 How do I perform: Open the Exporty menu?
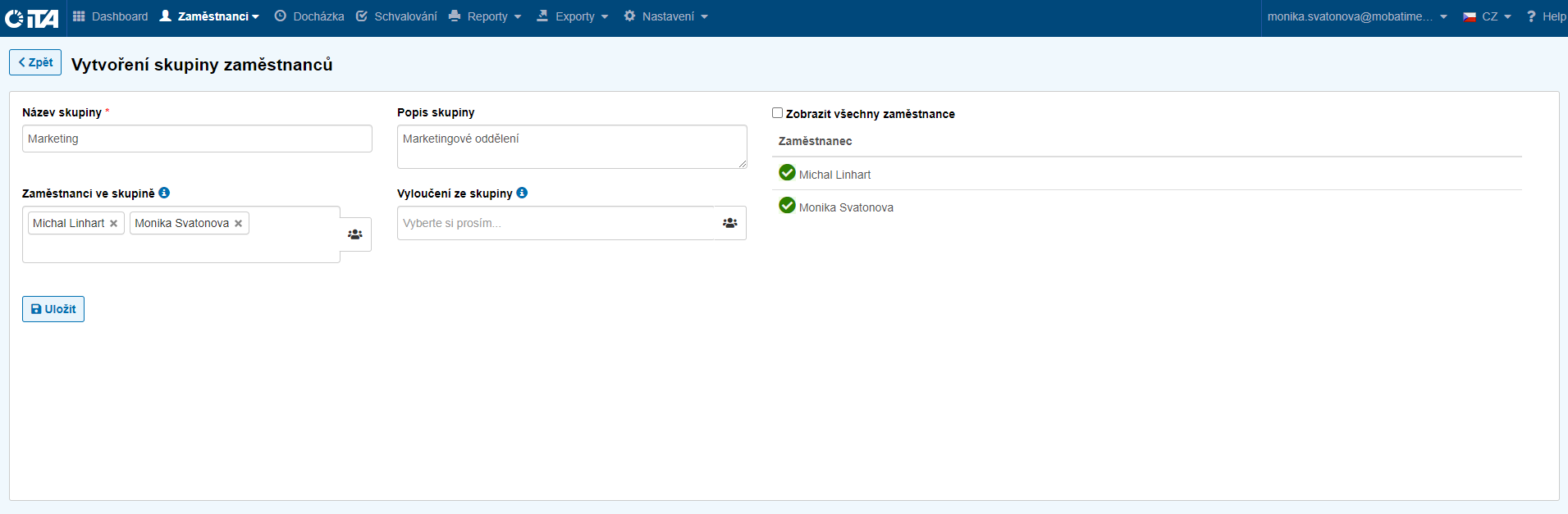point(573,16)
